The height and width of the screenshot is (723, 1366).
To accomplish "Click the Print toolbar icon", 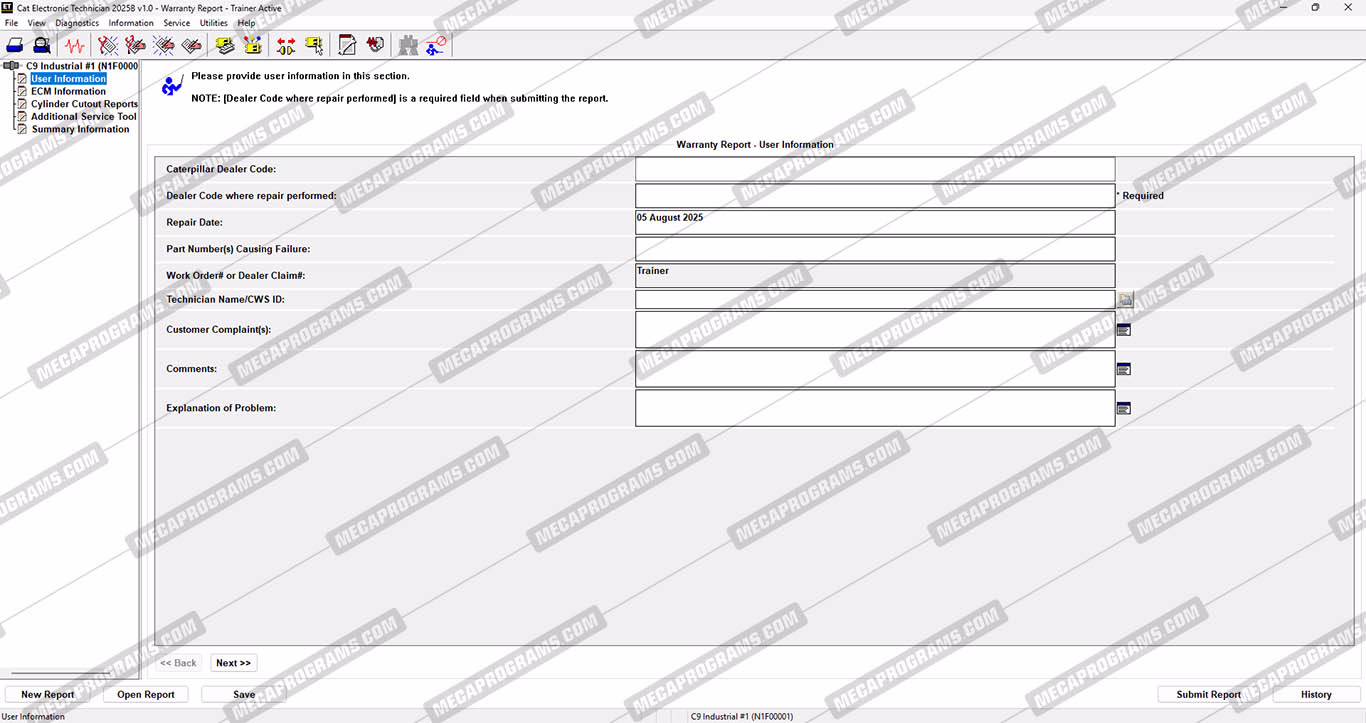I will [15, 45].
